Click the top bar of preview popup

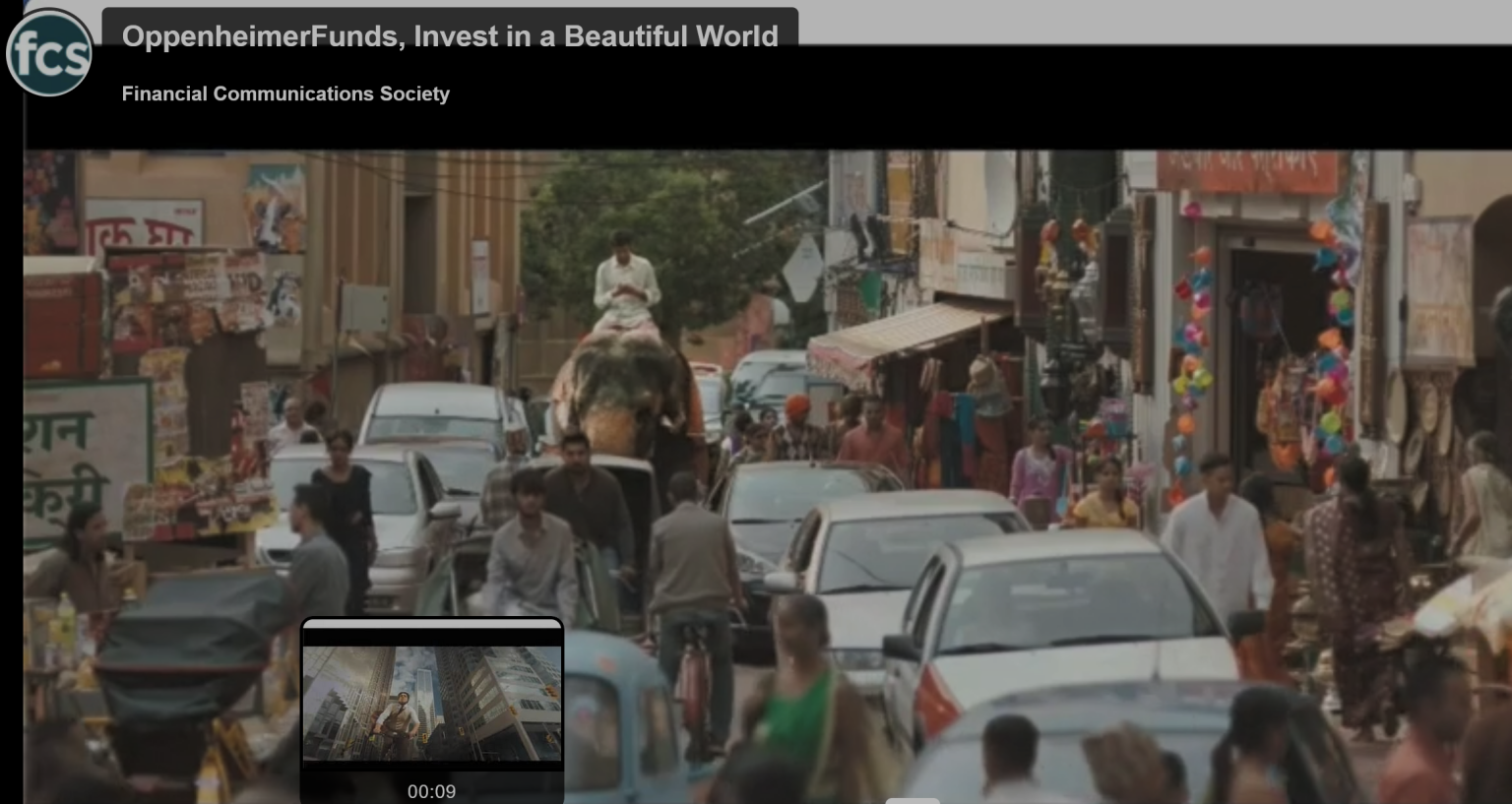pyautogui.click(x=431, y=624)
